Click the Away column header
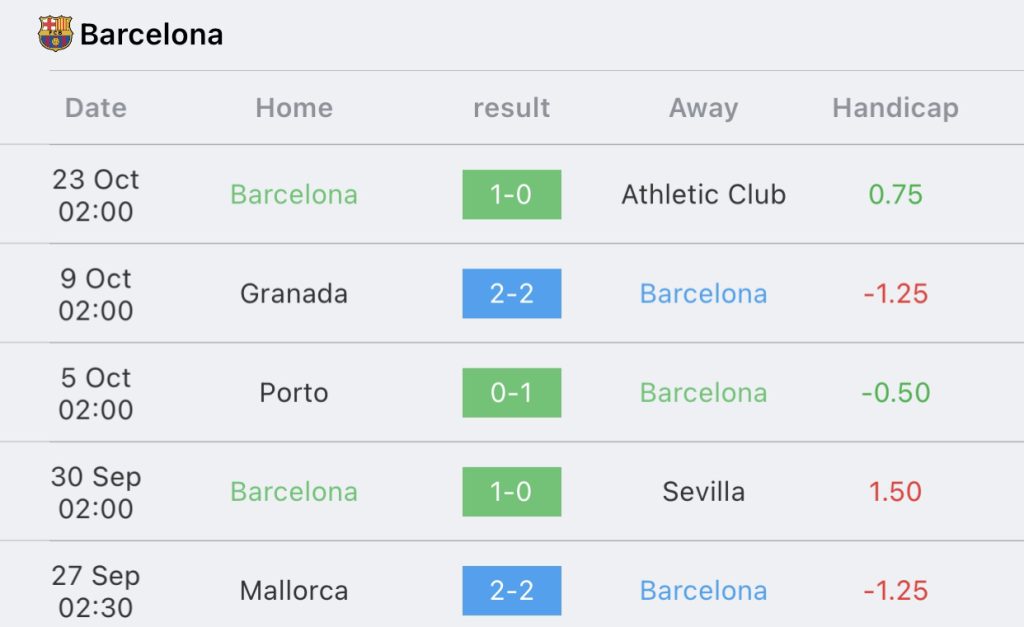 703,108
